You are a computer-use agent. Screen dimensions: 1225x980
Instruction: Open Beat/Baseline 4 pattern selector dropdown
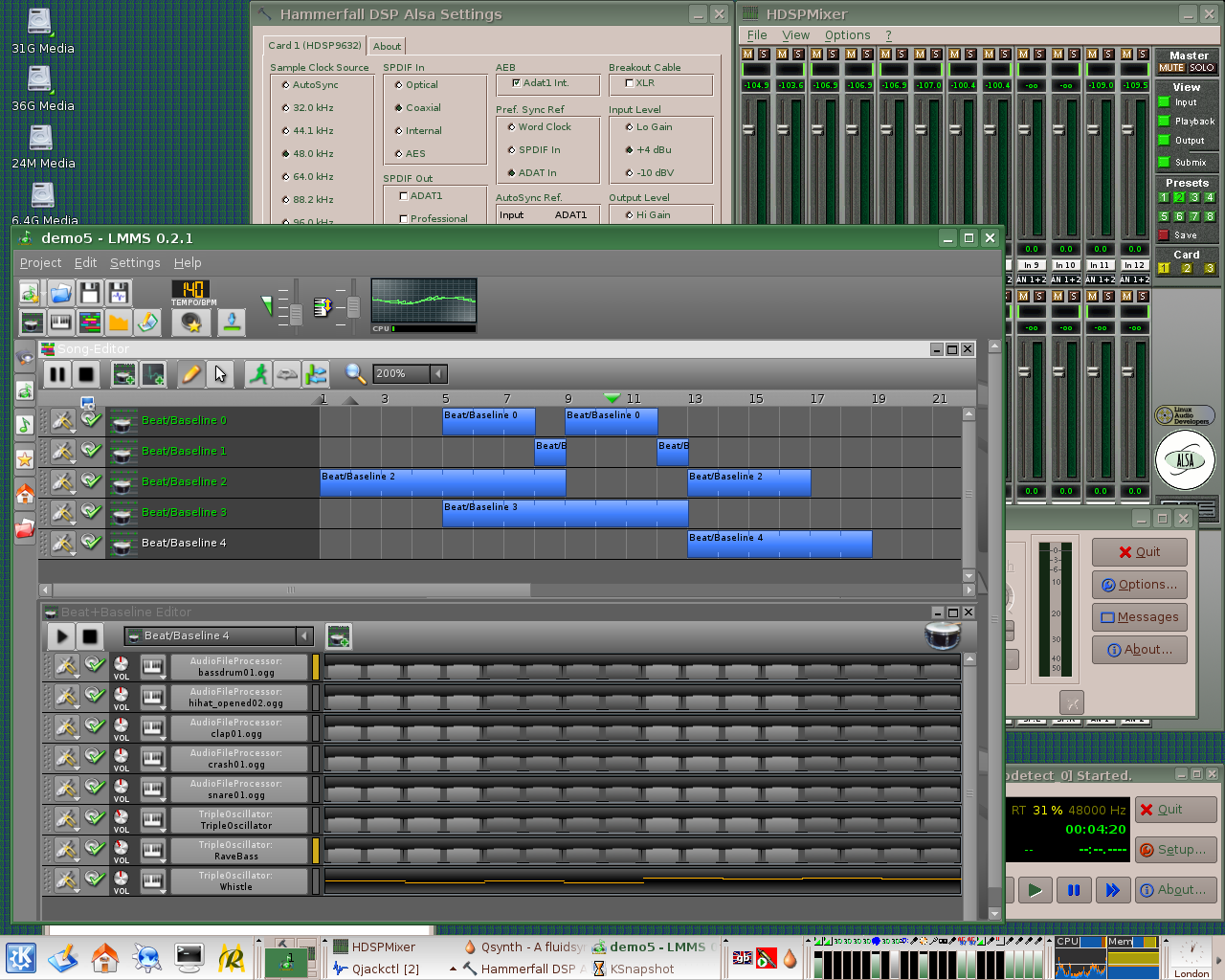[x=304, y=635]
